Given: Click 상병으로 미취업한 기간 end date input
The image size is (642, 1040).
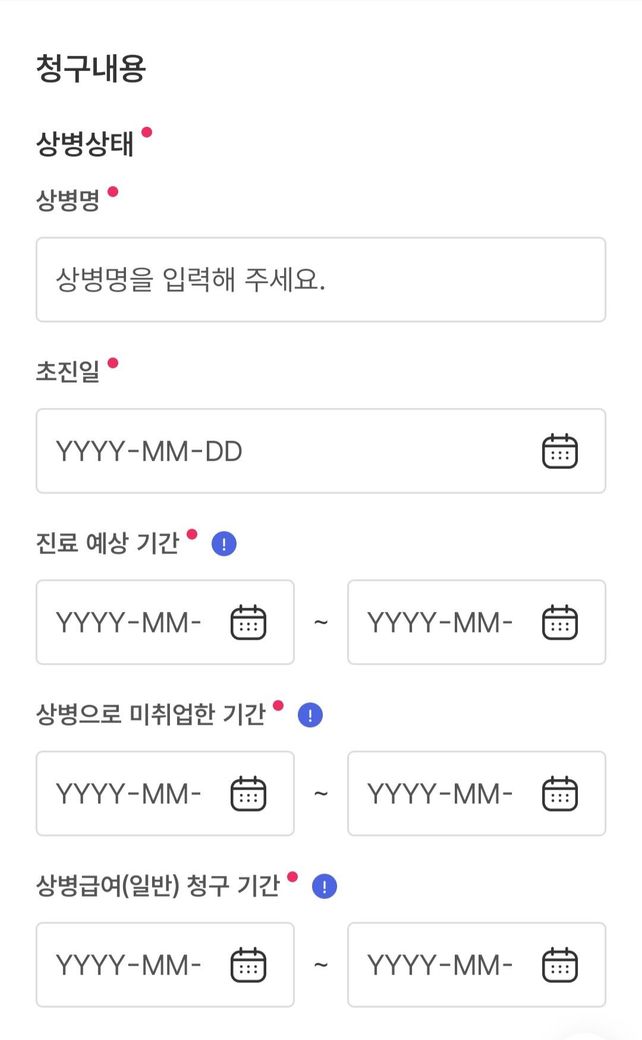Looking at the screenshot, I should point(440,794).
